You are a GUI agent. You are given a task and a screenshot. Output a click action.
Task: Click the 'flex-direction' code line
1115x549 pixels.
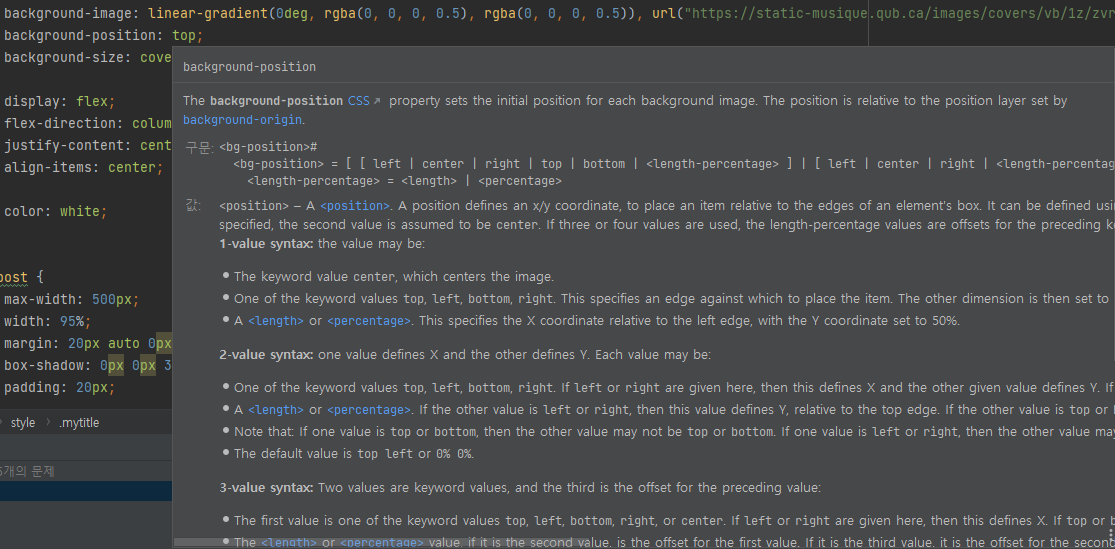87,124
